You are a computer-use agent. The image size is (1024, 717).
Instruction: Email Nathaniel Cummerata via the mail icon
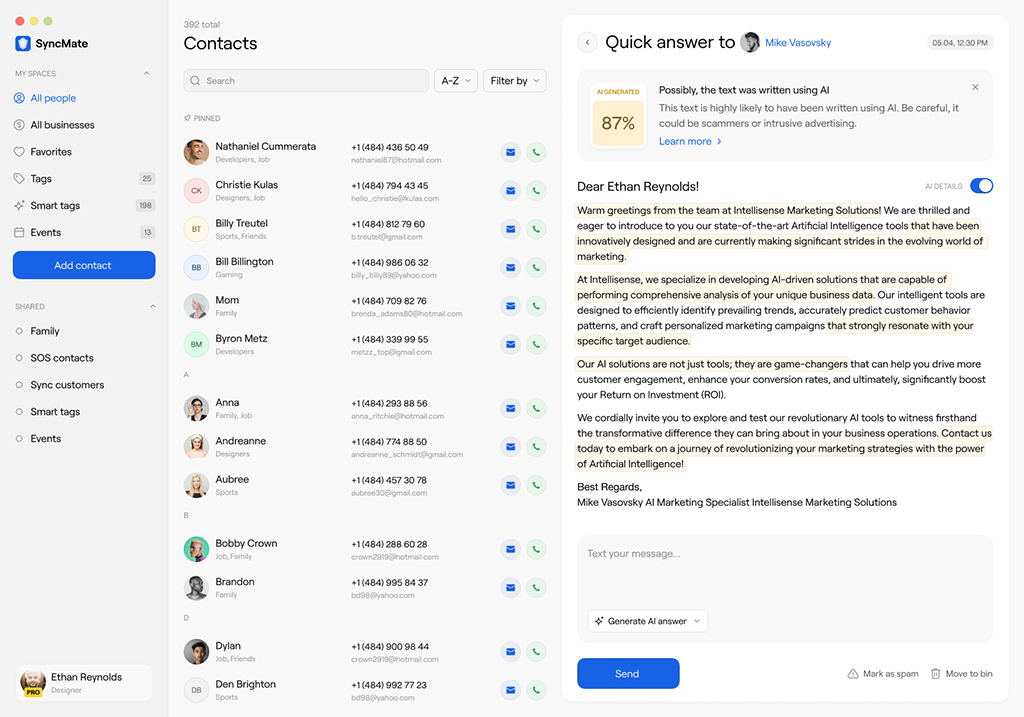point(511,152)
